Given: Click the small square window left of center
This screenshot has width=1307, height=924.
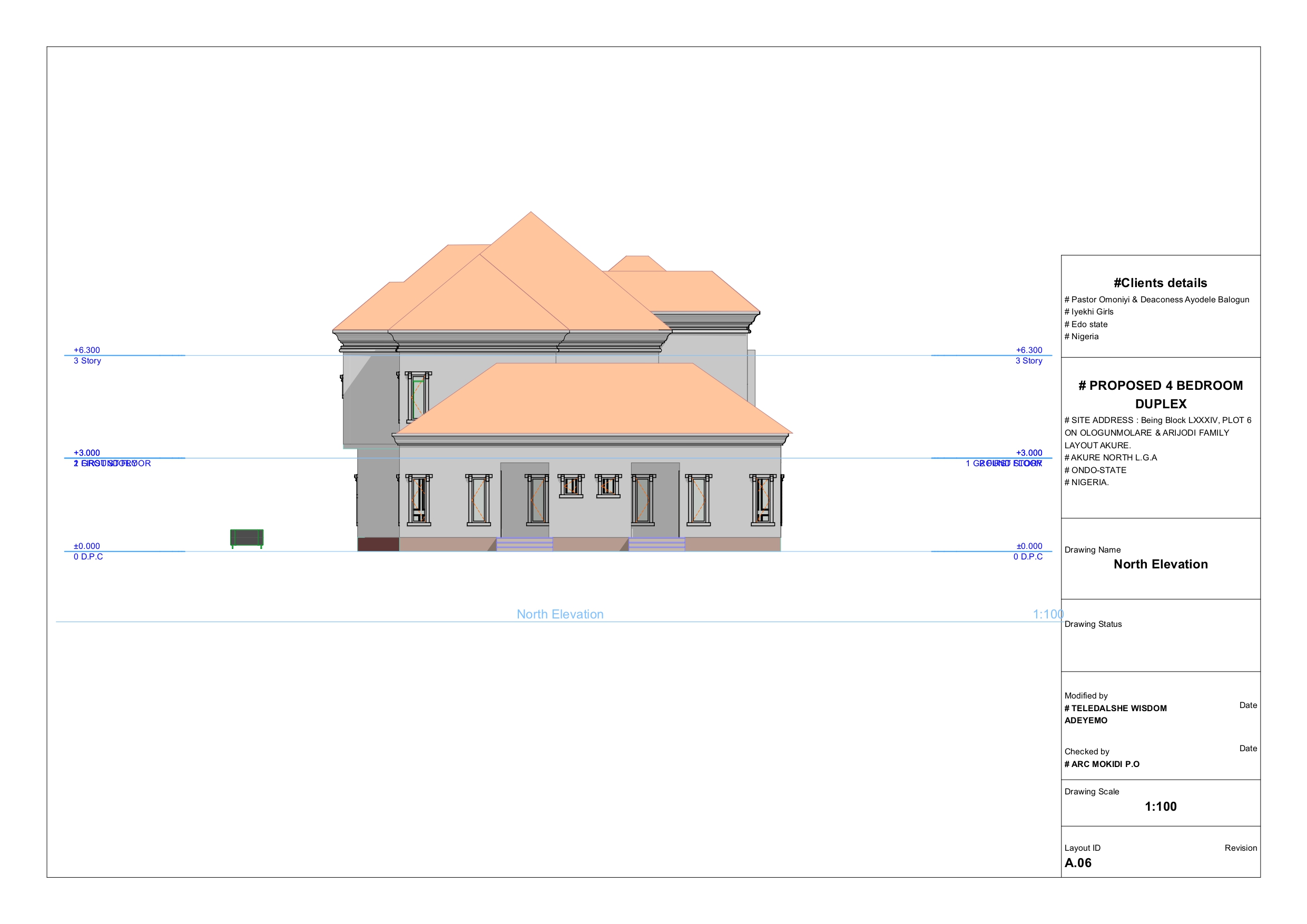Looking at the screenshot, I should 571,486.
